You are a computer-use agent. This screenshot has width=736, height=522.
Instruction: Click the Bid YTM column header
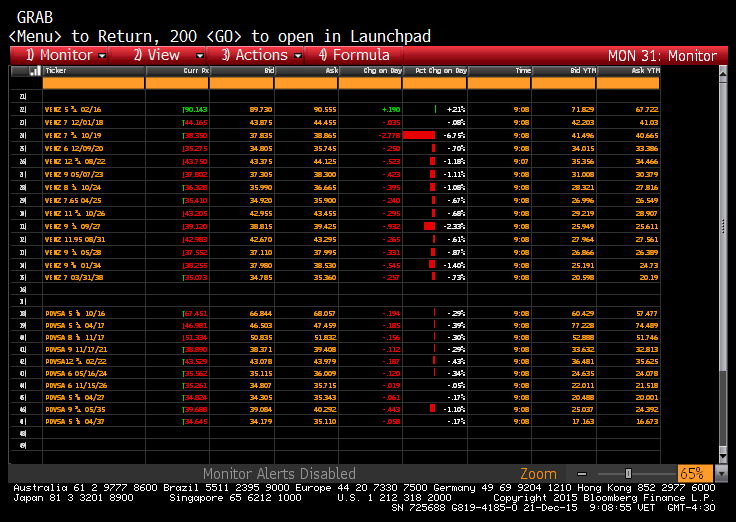pyautogui.click(x=564, y=71)
